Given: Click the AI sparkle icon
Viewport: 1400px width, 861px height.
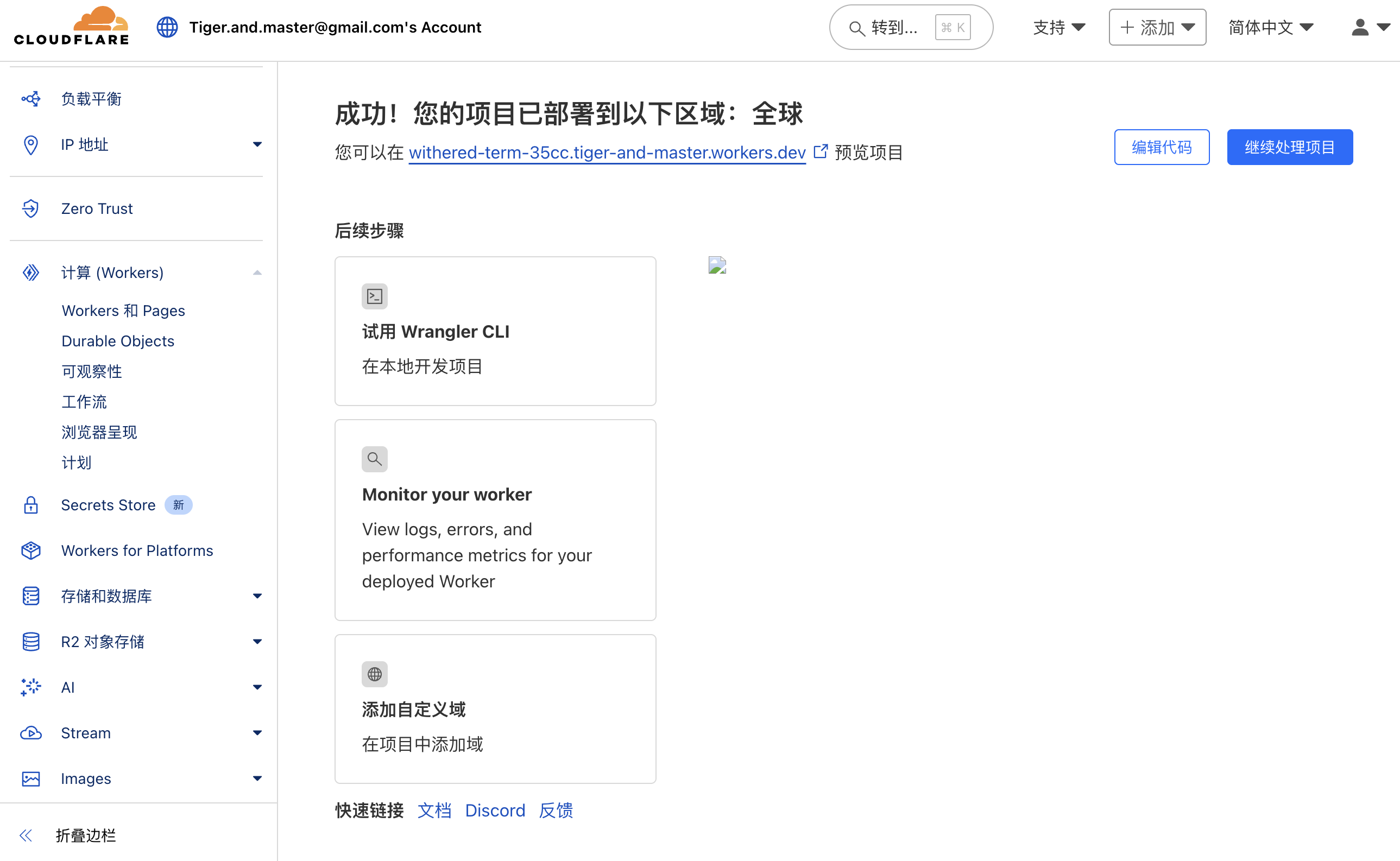Looking at the screenshot, I should click(31, 687).
